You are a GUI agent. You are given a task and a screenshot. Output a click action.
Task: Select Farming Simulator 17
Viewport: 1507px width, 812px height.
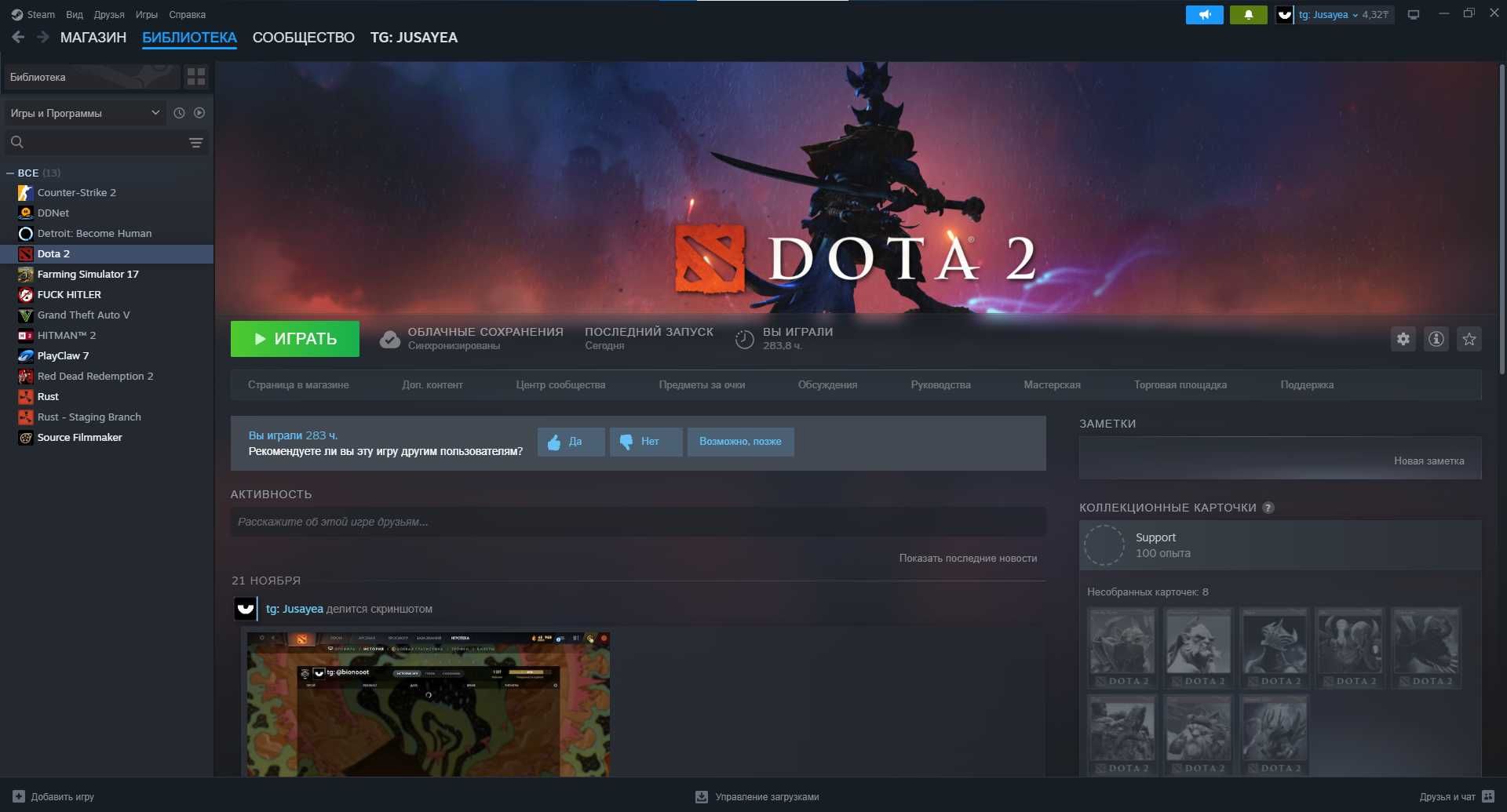107,274
